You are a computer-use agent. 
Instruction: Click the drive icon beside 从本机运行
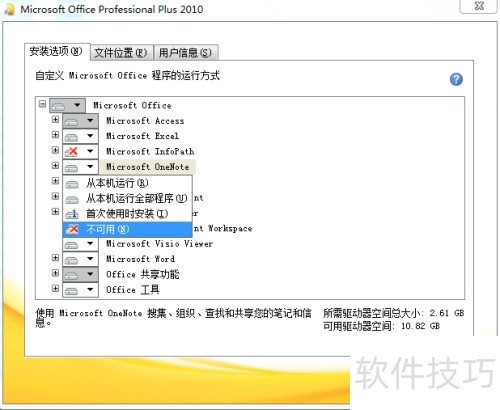pyautogui.click(x=72, y=184)
